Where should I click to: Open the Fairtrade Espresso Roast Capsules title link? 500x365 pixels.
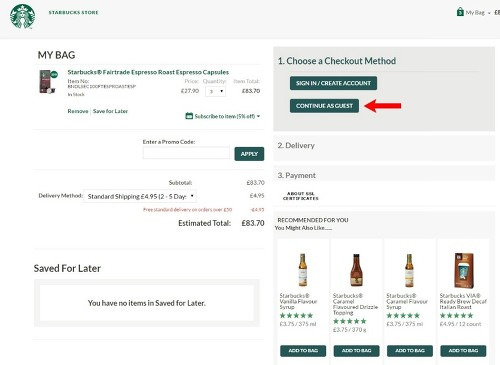[x=148, y=72]
